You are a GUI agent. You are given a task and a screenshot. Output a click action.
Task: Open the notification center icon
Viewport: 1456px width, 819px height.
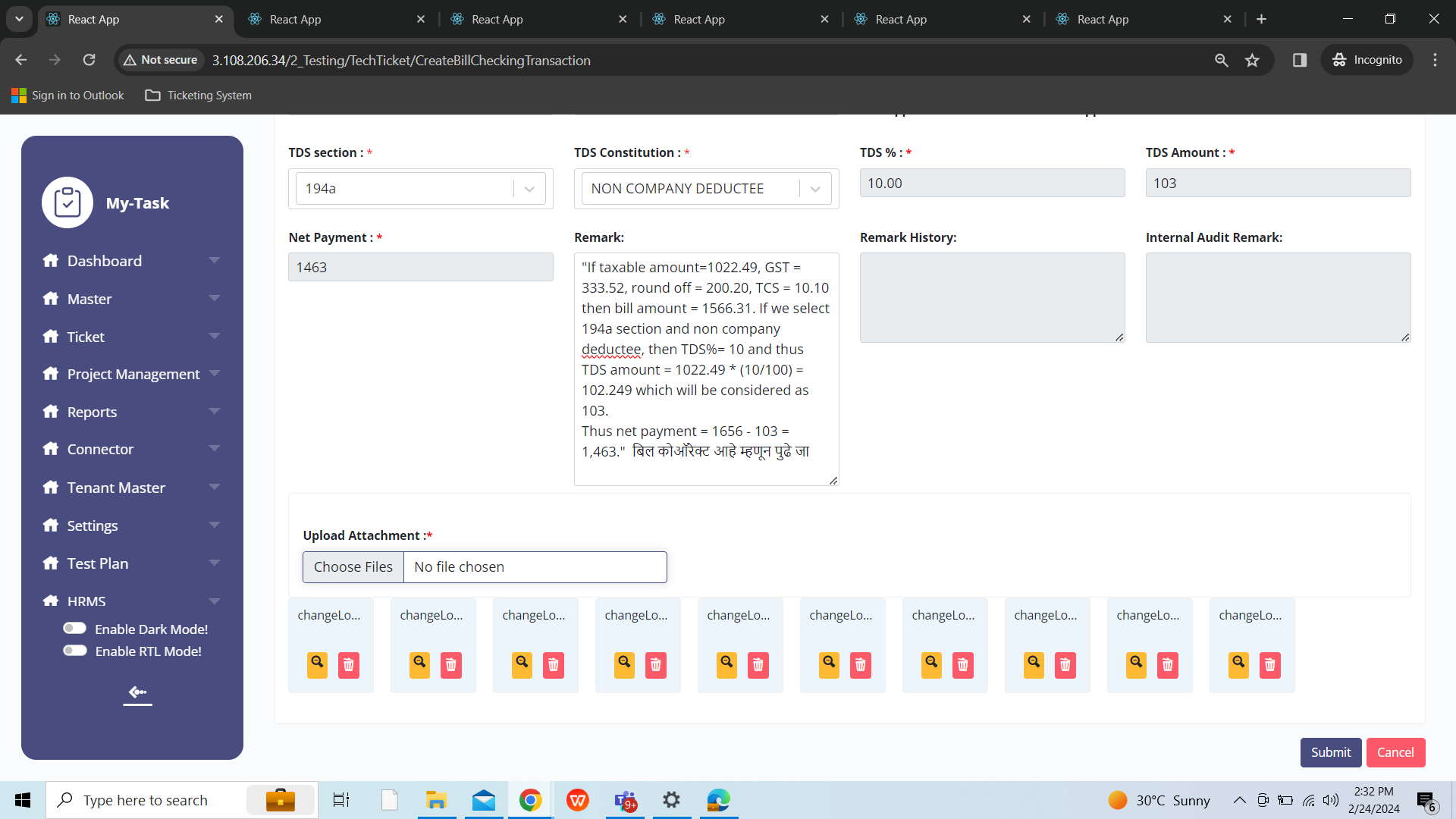[1426, 801]
